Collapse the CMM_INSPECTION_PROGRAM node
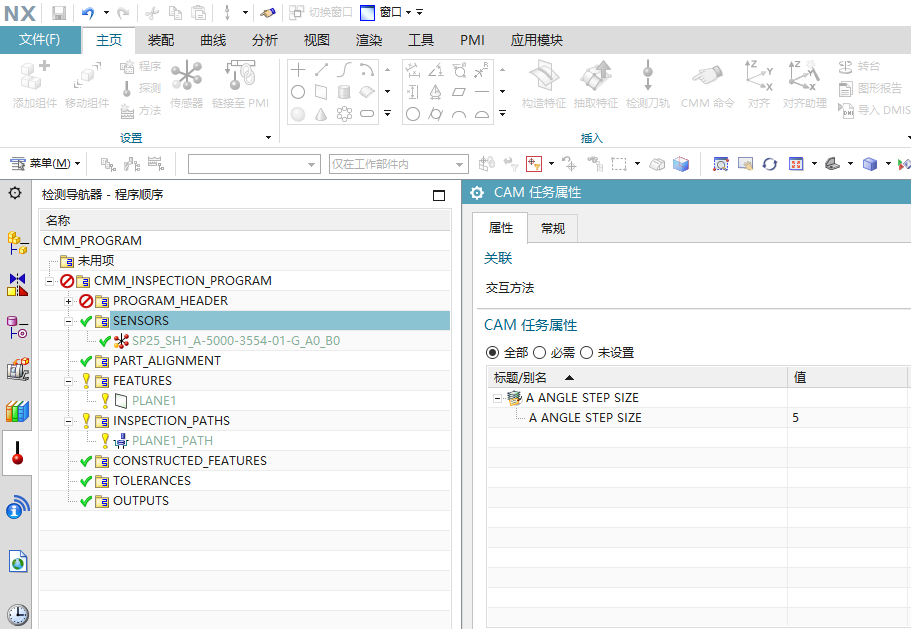The image size is (911, 629). point(50,281)
